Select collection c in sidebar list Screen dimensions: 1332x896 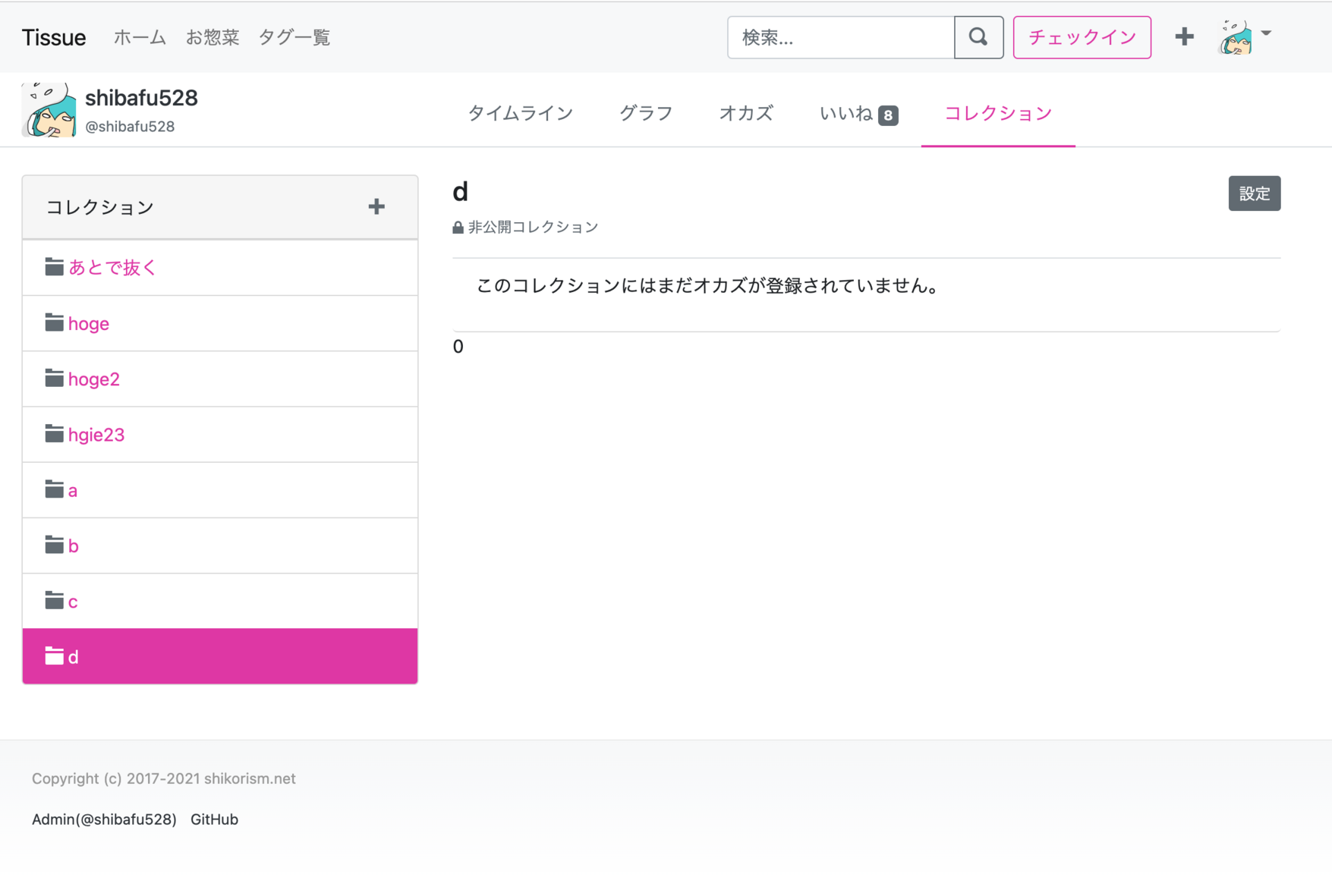coord(73,602)
